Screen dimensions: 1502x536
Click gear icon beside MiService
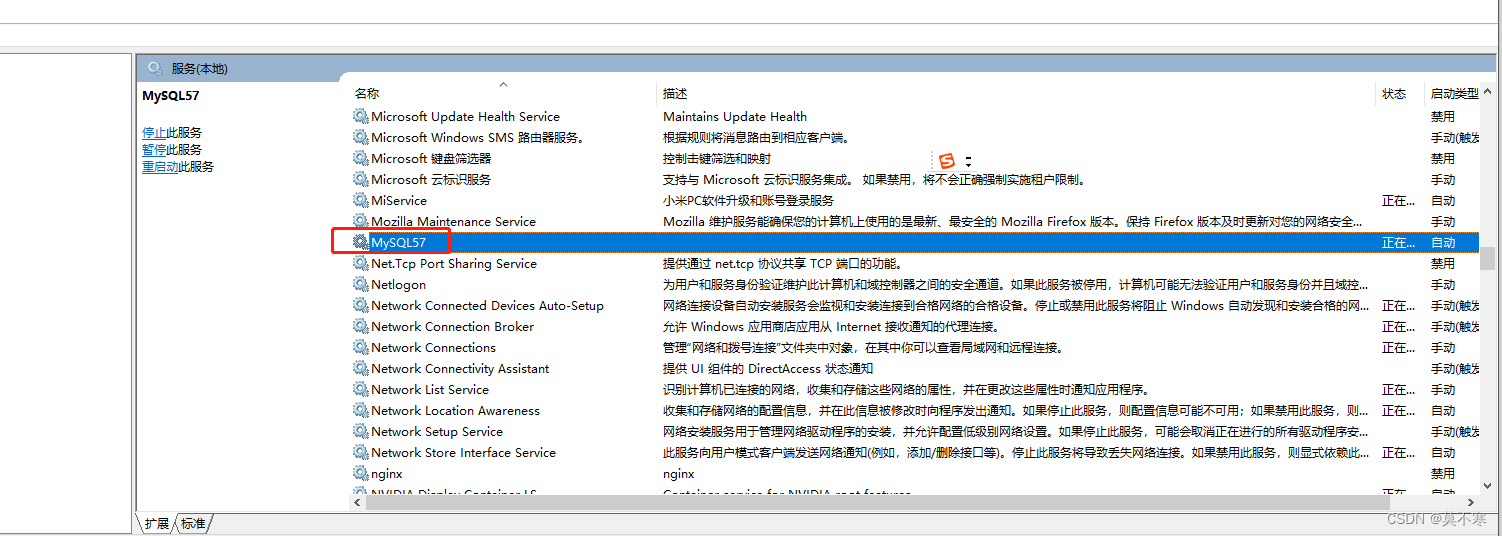coord(361,200)
